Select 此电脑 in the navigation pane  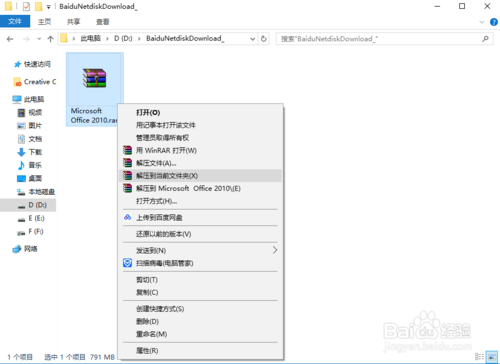(x=28, y=99)
